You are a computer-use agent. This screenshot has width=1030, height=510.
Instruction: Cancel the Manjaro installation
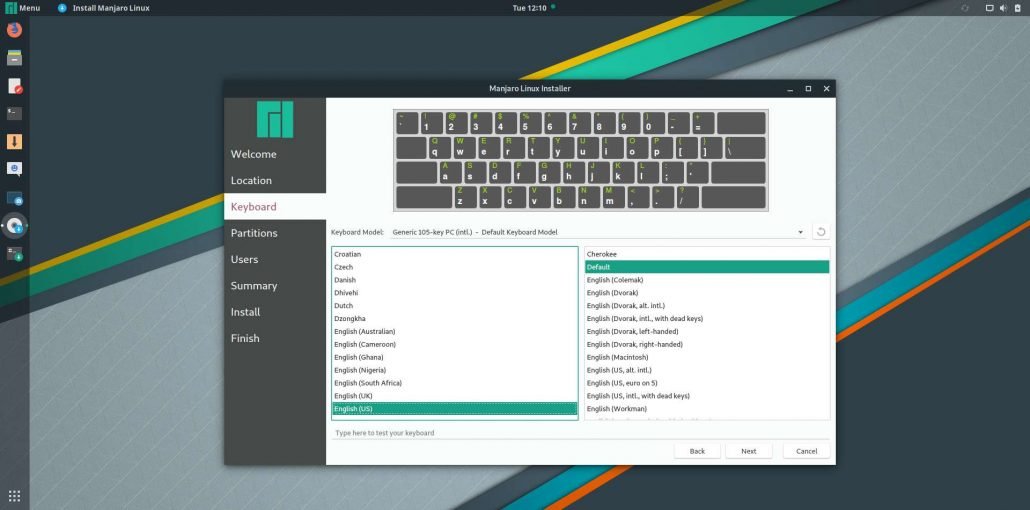point(806,451)
